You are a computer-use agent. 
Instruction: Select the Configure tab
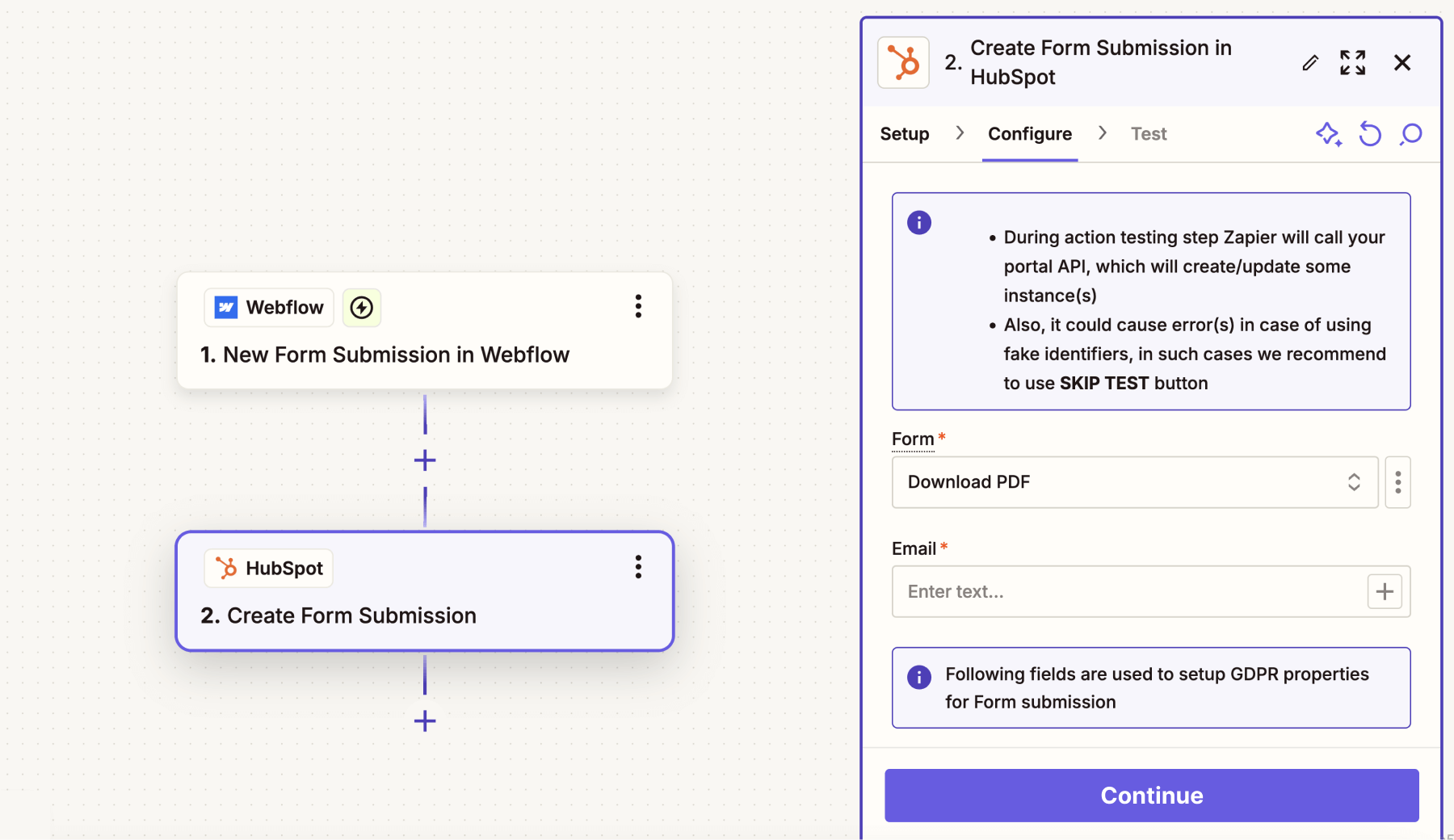tap(1030, 134)
